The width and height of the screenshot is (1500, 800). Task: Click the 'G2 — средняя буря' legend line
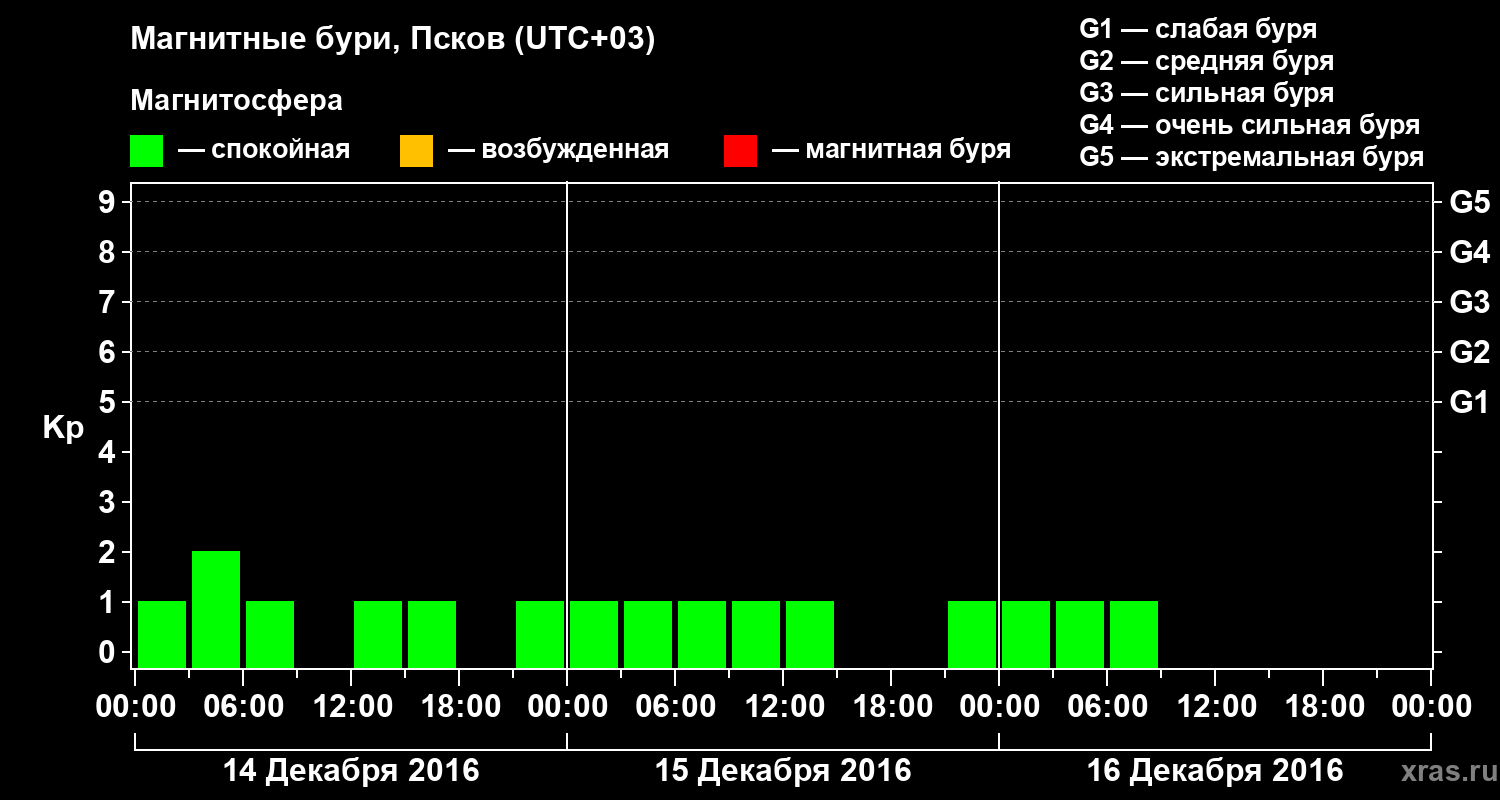point(1206,61)
